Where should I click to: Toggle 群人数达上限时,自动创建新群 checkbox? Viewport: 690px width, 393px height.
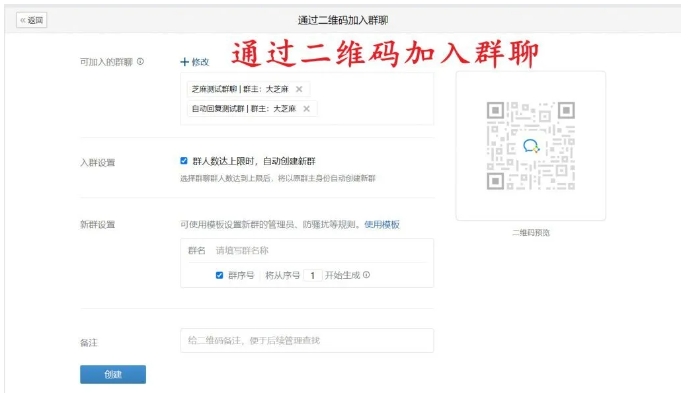pos(184,161)
